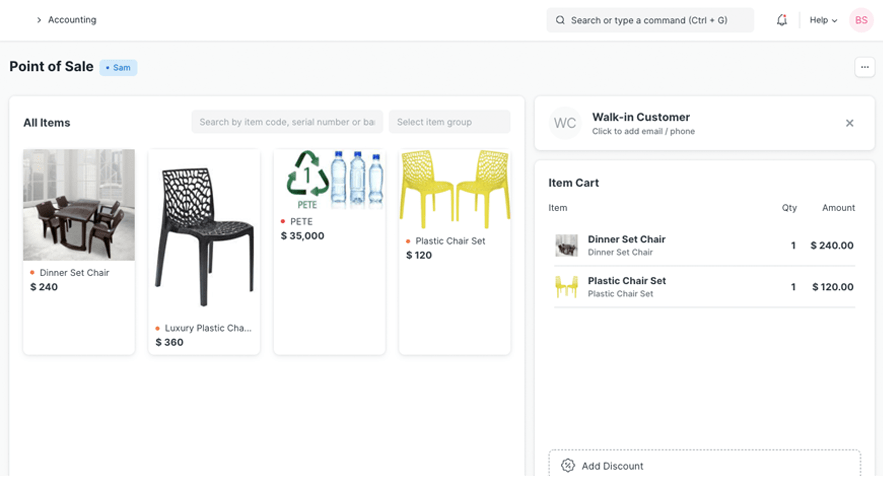Select the Dinner Set Chair cart row
The image size is (883, 503).
[704, 246]
